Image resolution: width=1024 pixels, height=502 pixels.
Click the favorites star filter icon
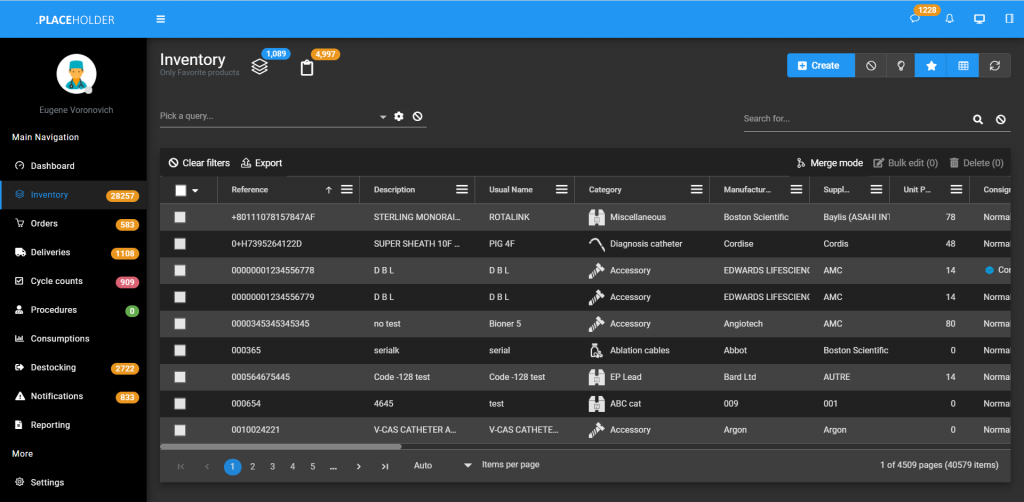931,65
